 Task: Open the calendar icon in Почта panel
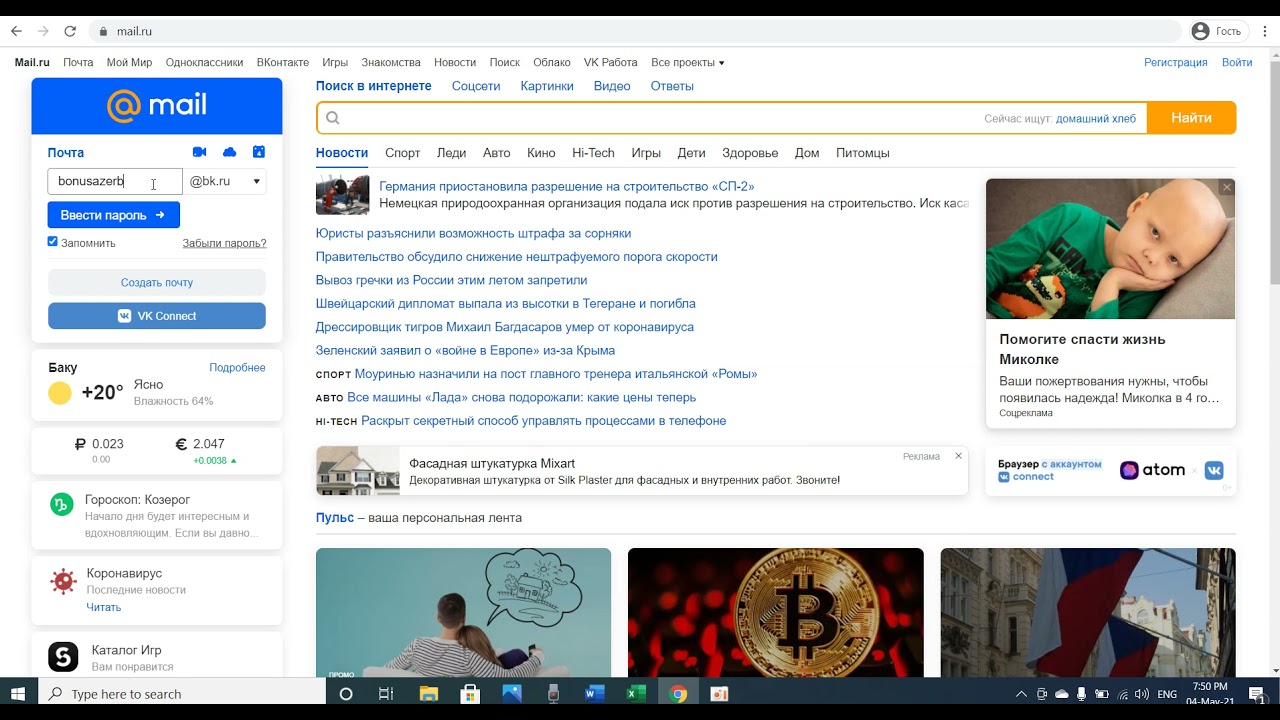pos(259,152)
